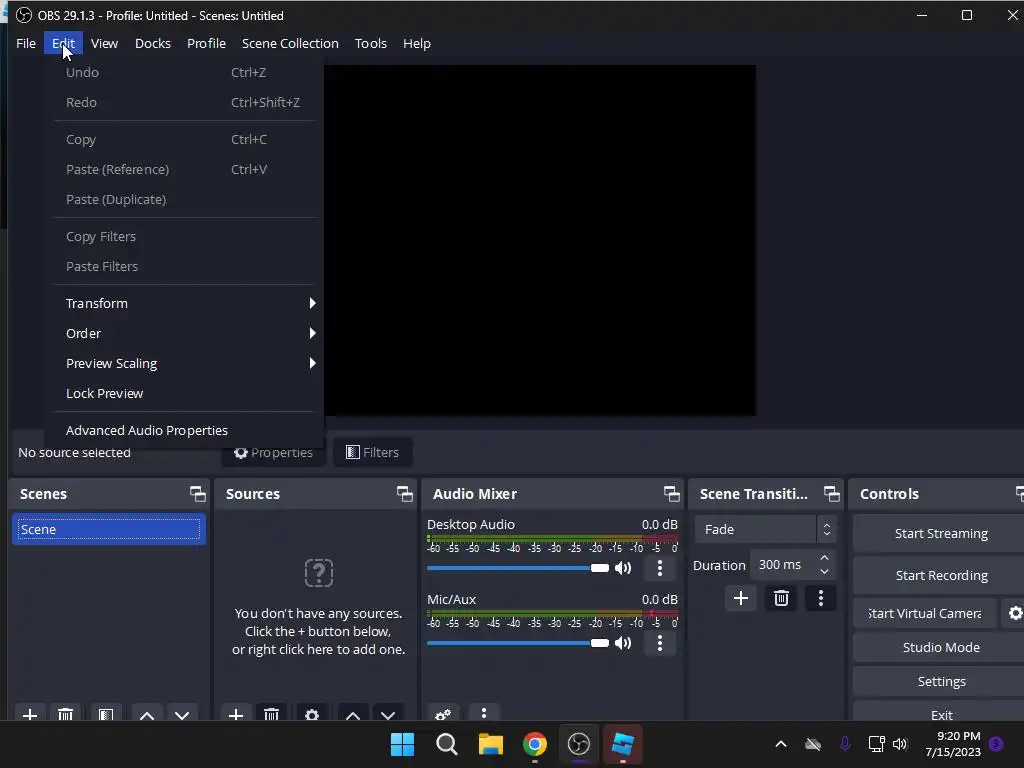
Task: Open File Explorer from taskbar
Action: pos(490,744)
